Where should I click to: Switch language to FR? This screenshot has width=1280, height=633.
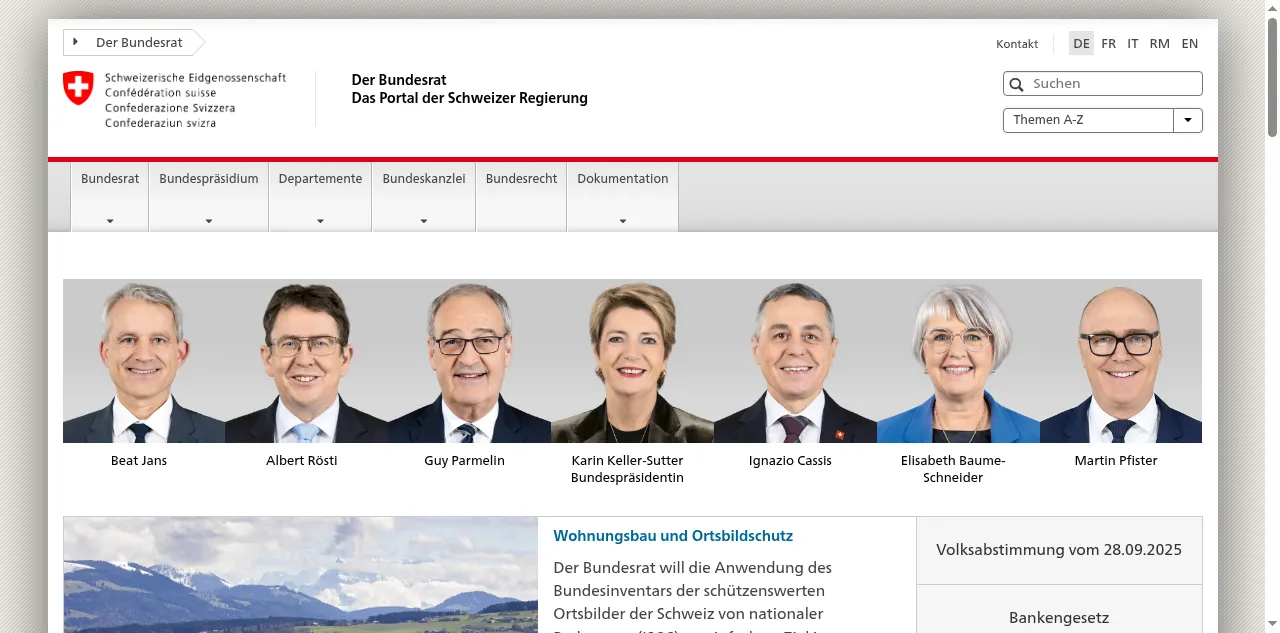point(1109,43)
